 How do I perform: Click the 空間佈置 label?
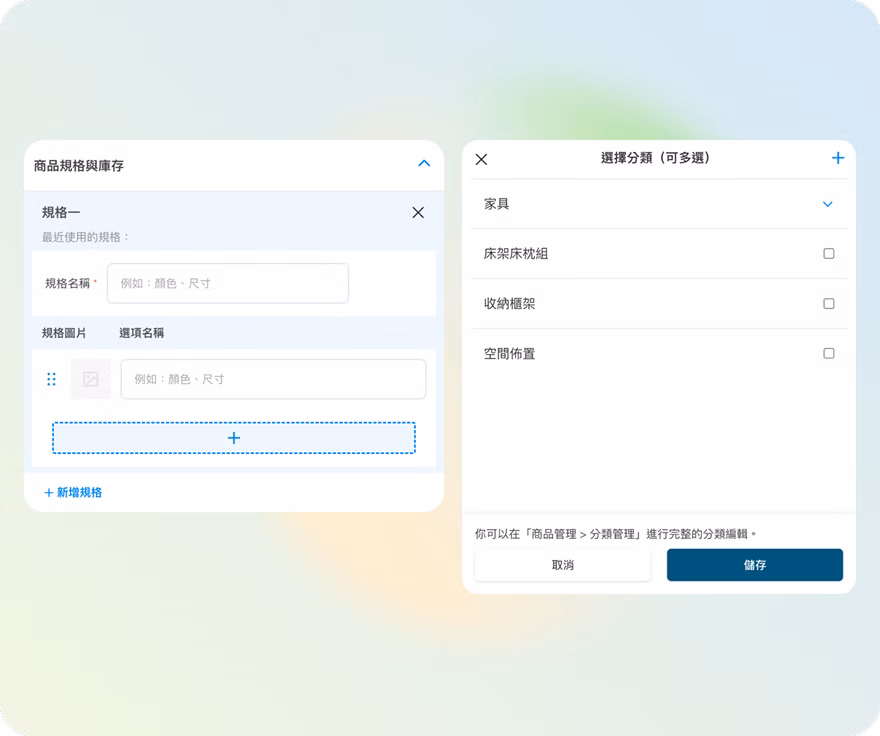pyautogui.click(x=510, y=354)
